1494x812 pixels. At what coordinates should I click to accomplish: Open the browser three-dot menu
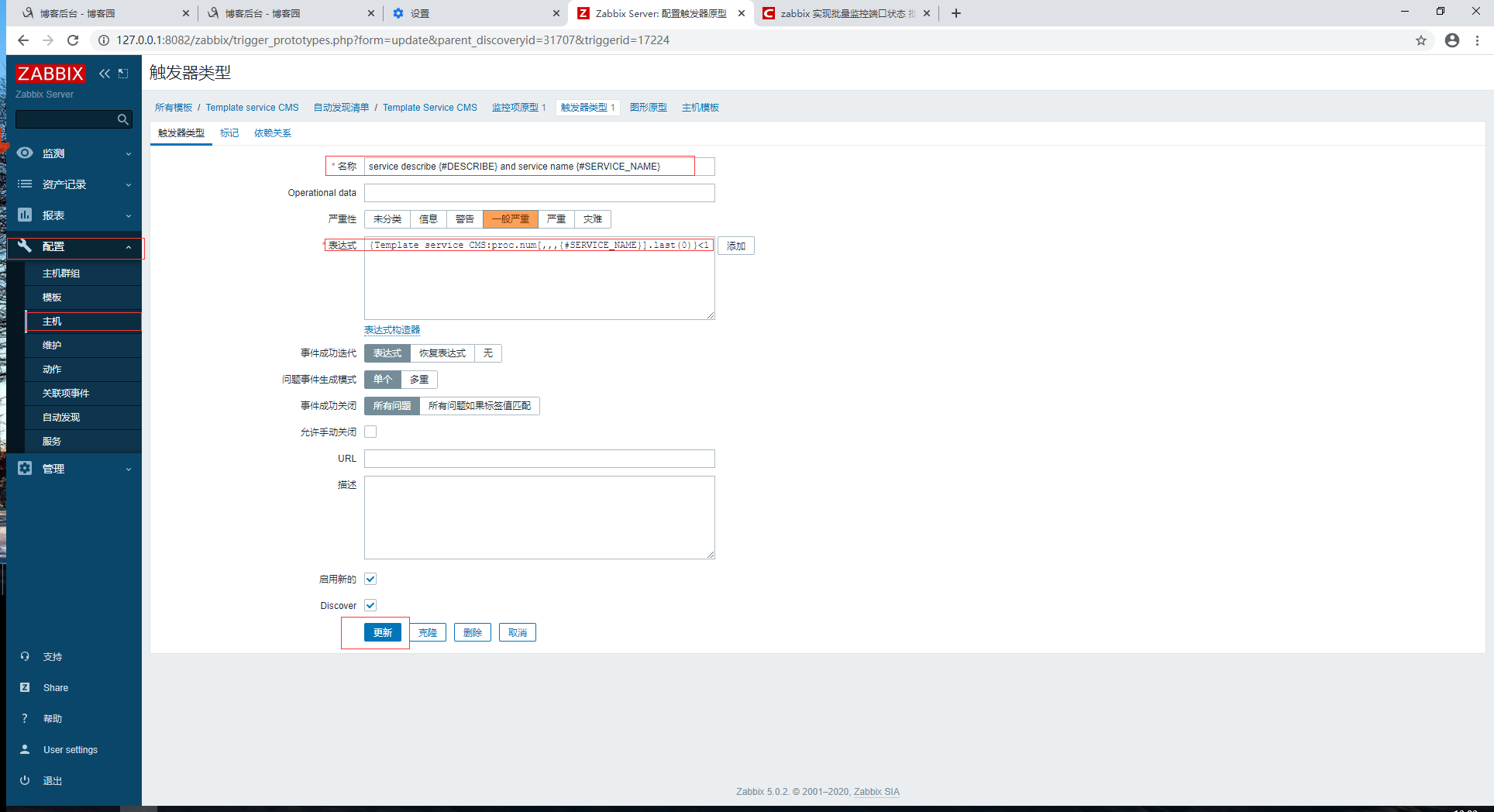click(1478, 40)
